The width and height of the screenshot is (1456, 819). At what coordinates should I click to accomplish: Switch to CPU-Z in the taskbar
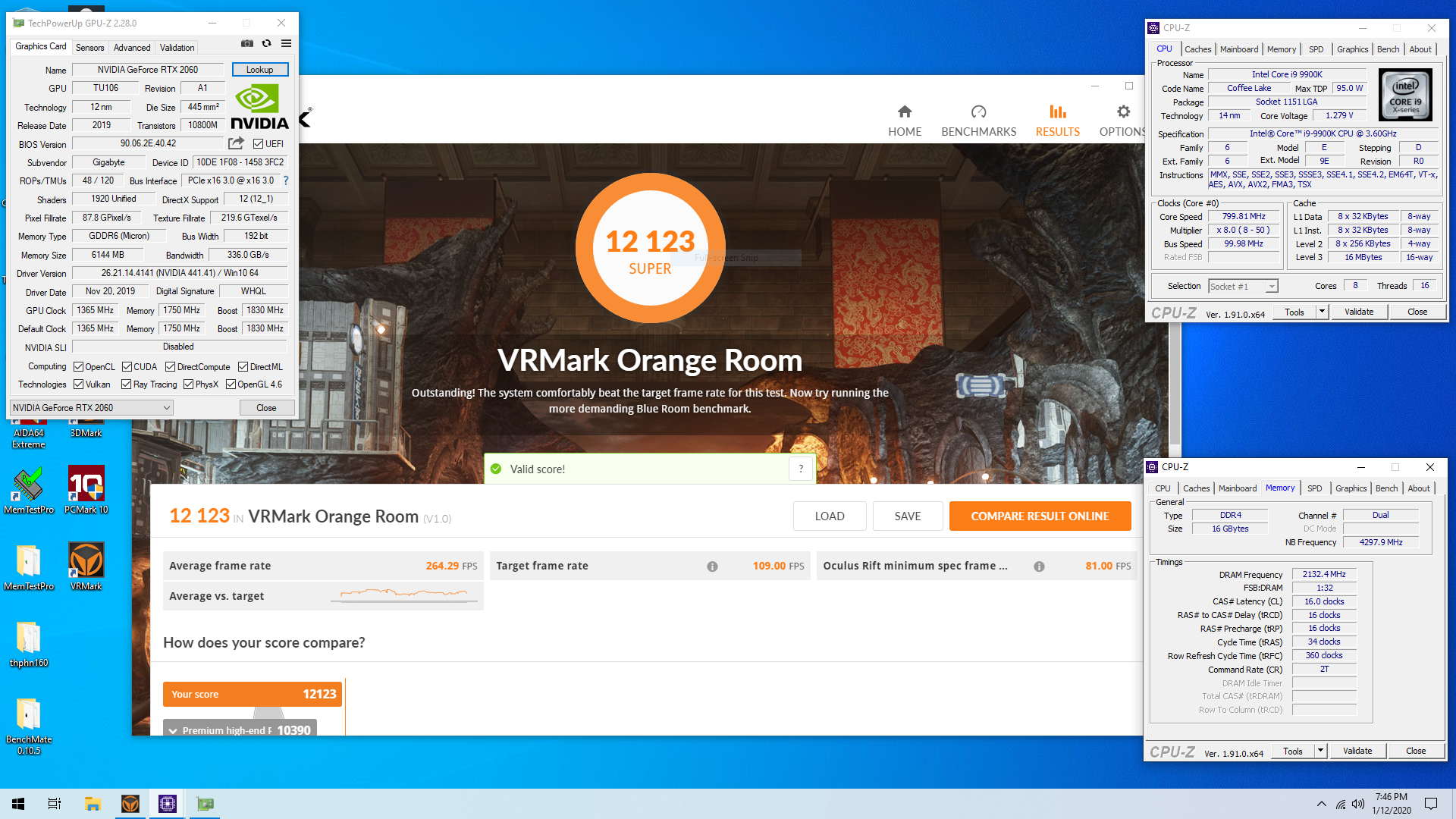tap(168, 804)
